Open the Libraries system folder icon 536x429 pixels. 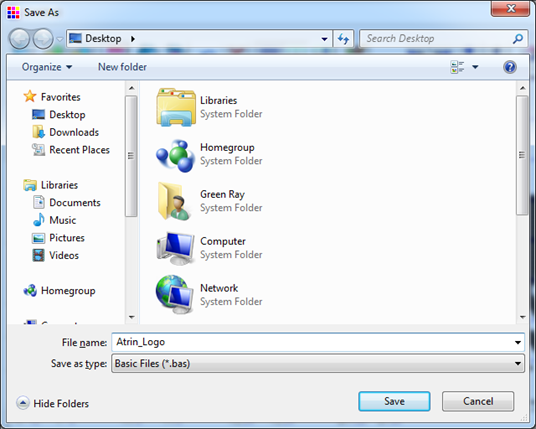(x=176, y=107)
